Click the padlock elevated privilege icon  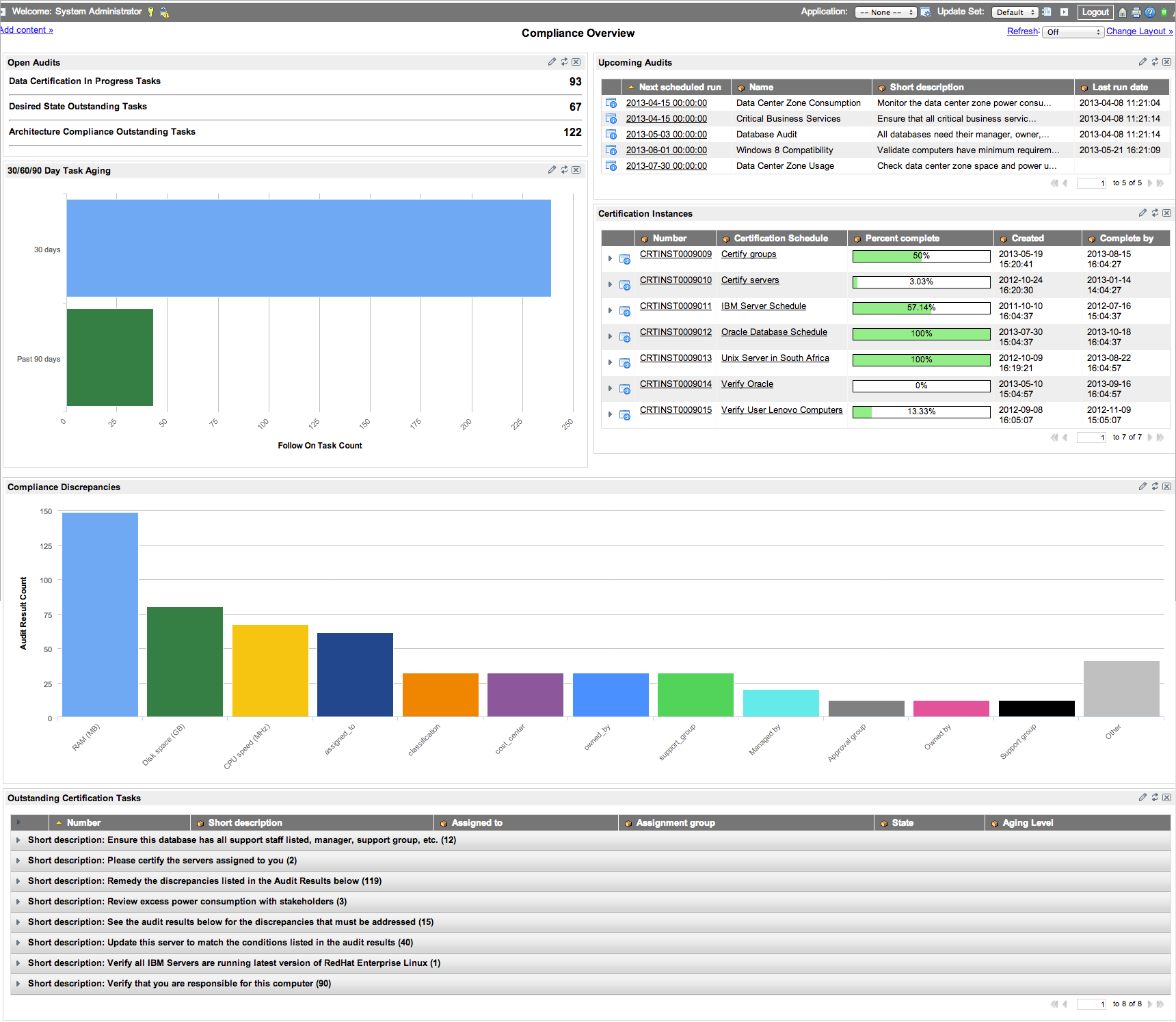(x=164, y=12)
